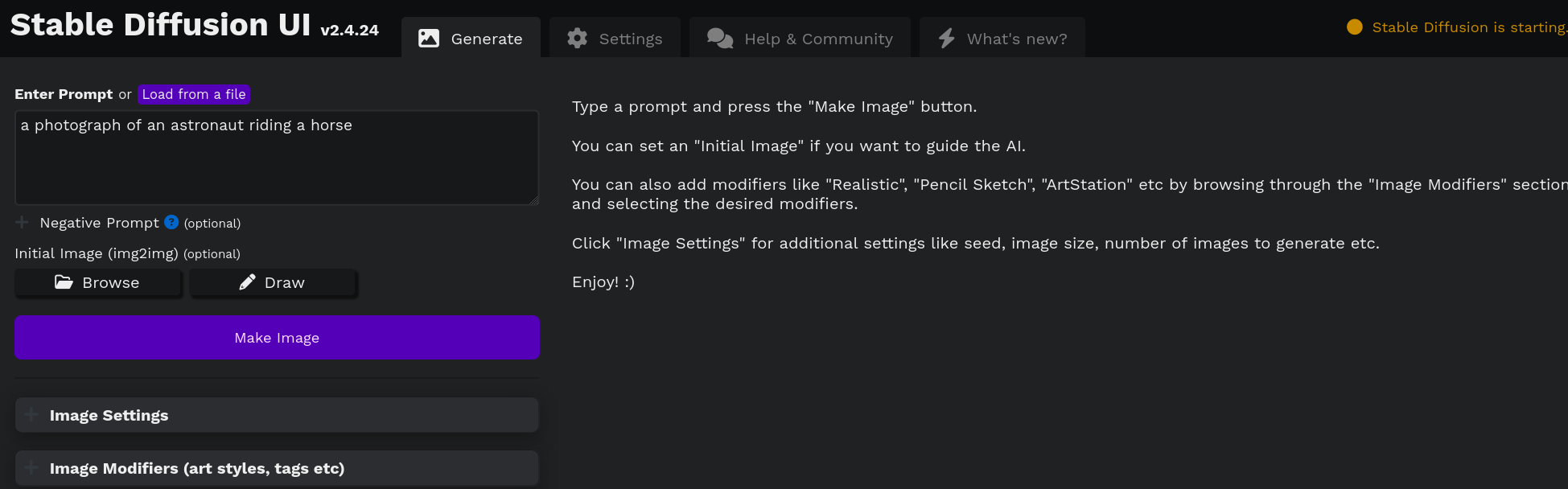
Task: Click the Browse button under Initial Image
Action: (98, 282)
